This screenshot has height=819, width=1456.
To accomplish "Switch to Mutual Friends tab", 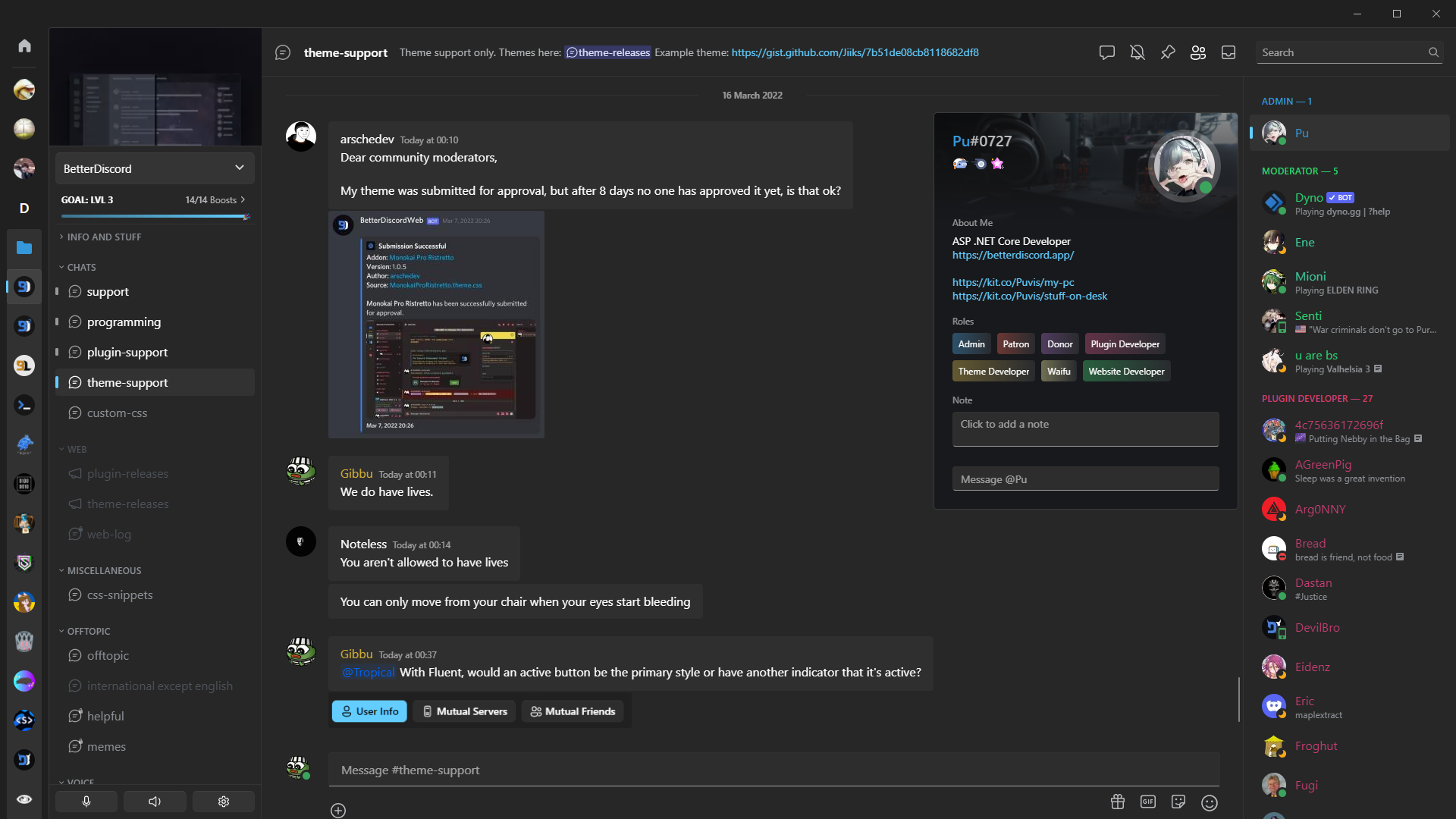I will (573, 711).
